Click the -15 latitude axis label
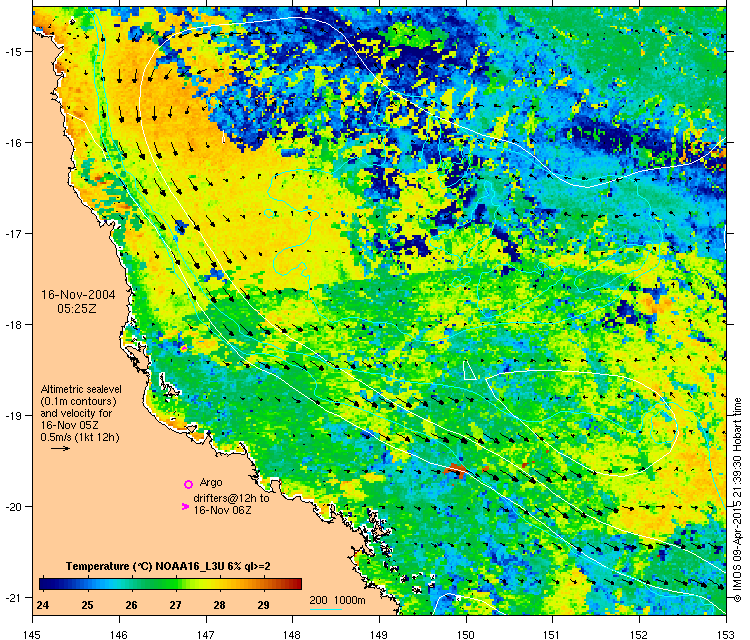The height and width of the screenshot is (640, 750). tap(12, 51)
